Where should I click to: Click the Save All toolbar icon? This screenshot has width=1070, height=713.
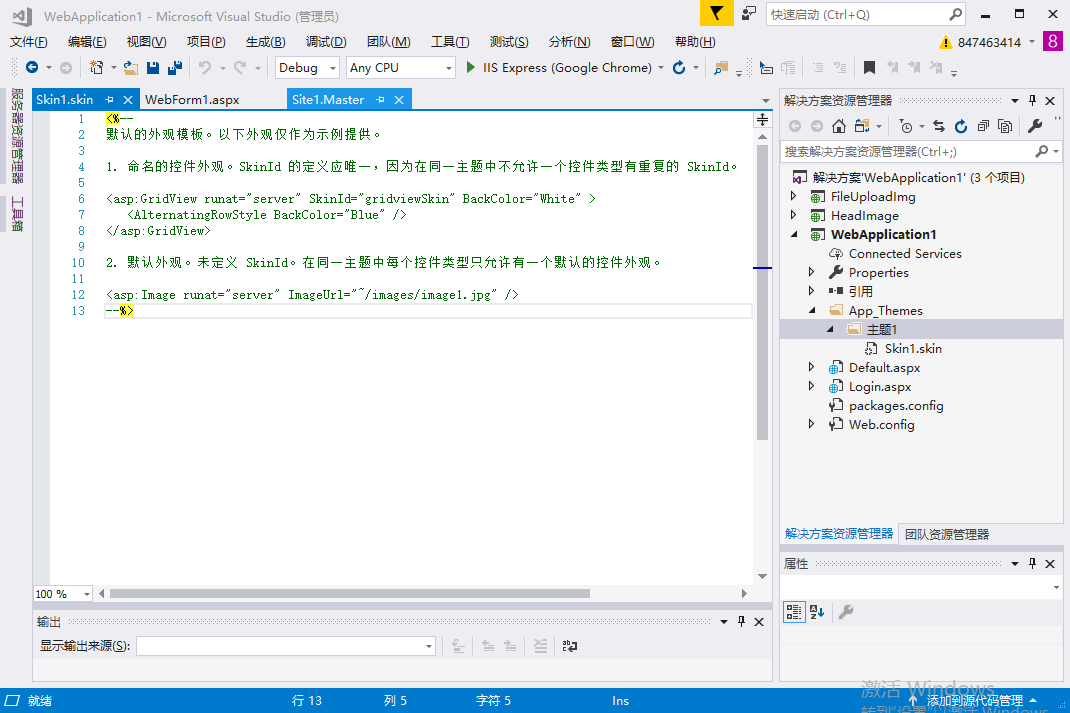[x=175, y=68]
